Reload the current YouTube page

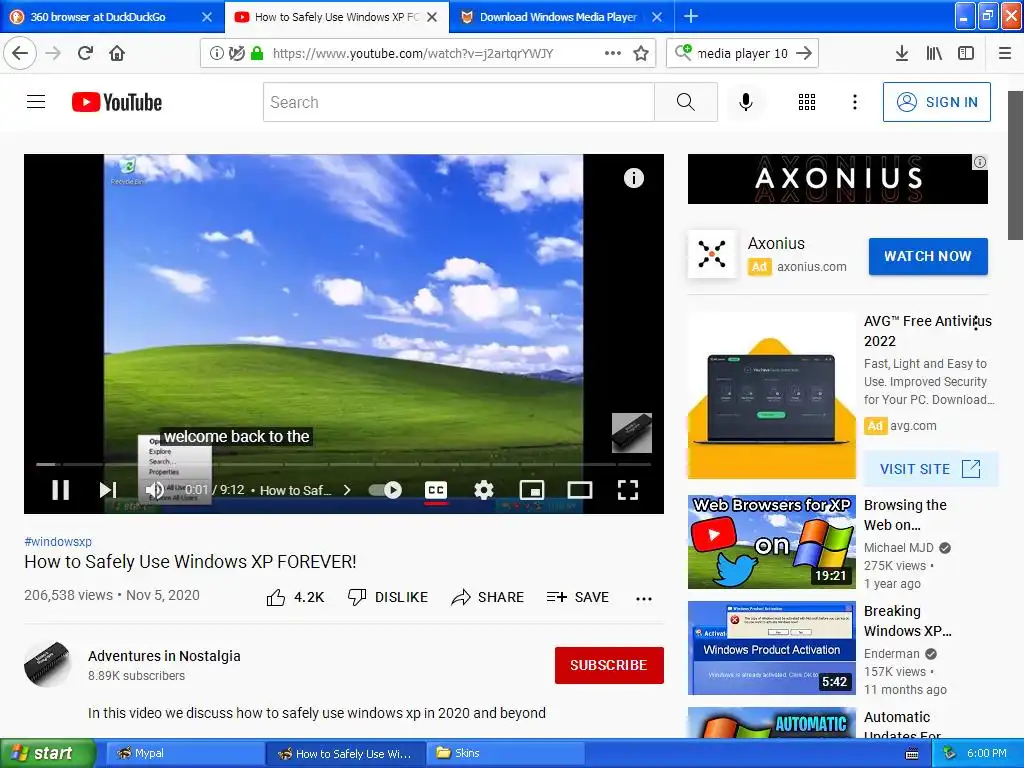click(x=86, y=53)
